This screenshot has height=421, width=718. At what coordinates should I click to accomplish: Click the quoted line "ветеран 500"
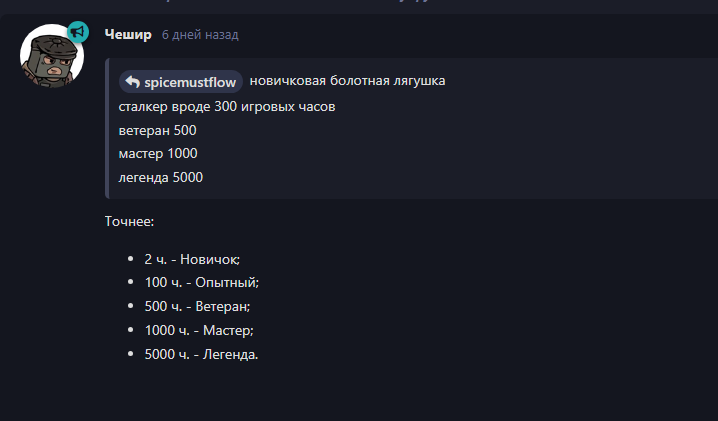pos(157,130)
